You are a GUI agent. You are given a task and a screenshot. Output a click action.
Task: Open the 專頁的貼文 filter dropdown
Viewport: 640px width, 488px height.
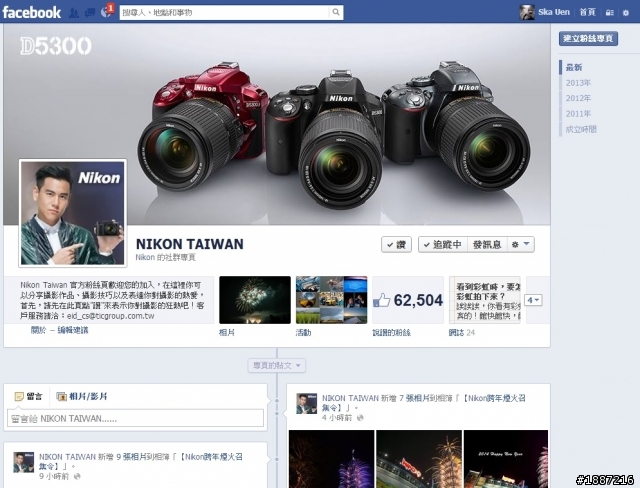click(x=277, y=365)
